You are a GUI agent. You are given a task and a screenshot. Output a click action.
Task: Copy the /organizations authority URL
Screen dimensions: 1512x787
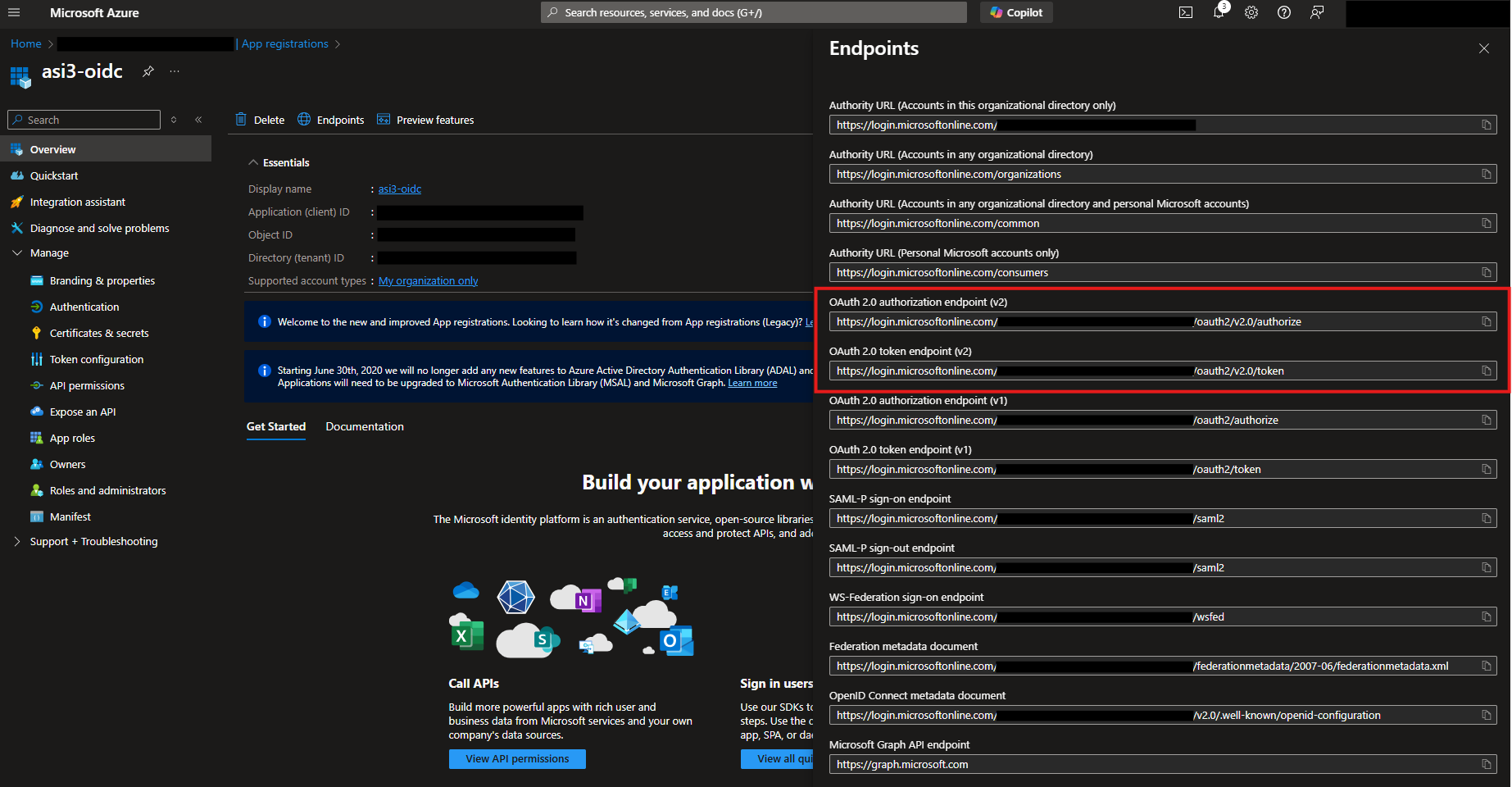pos(1487,174)
